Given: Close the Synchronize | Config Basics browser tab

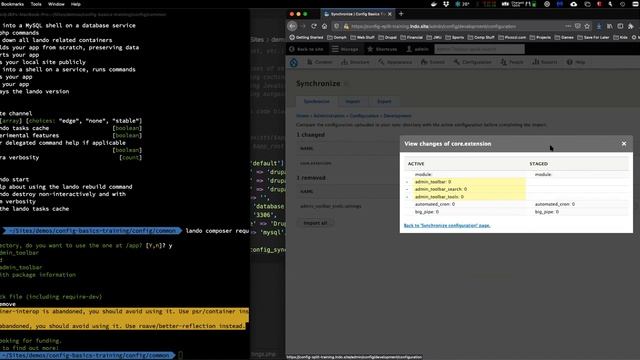Looking at the screenshot, I should [389, 14].
